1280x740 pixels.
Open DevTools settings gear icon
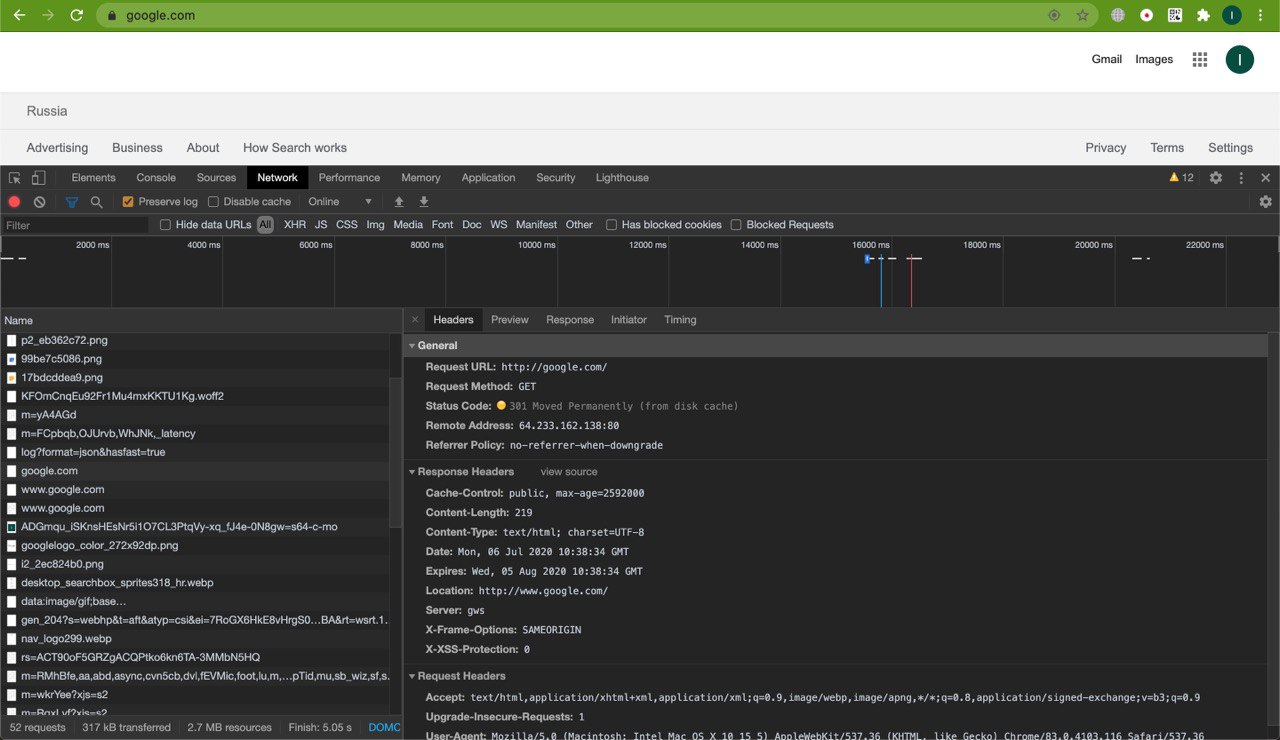tap(1216, 178)
